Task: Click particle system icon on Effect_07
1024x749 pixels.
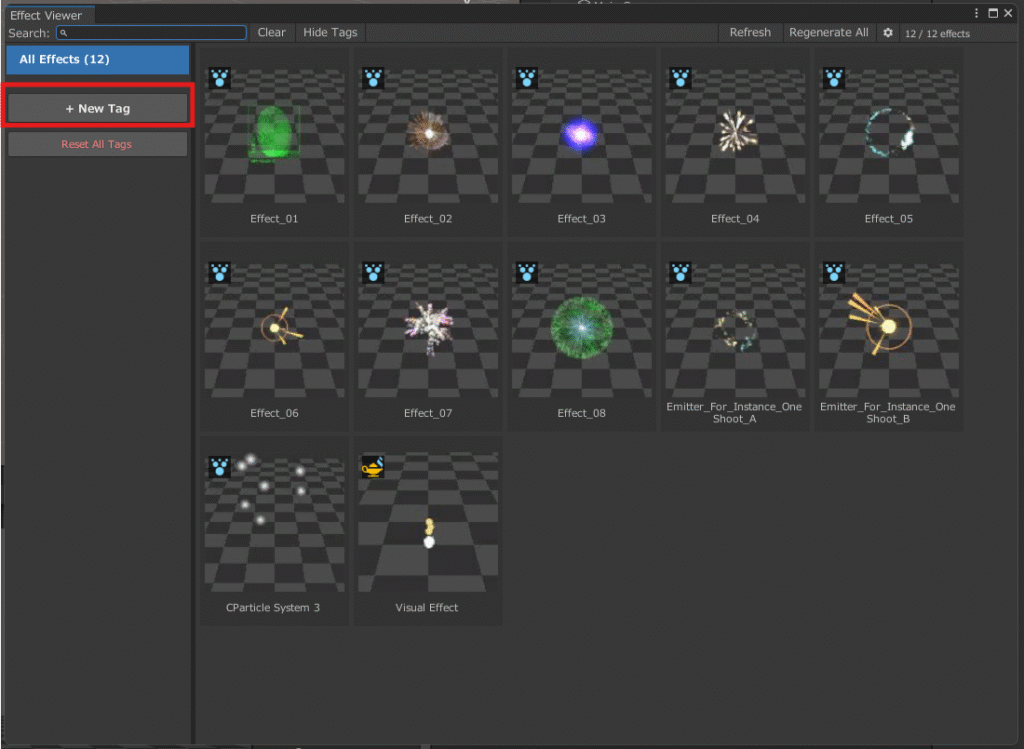Action: pyautogui.click(x=373, y=272)
